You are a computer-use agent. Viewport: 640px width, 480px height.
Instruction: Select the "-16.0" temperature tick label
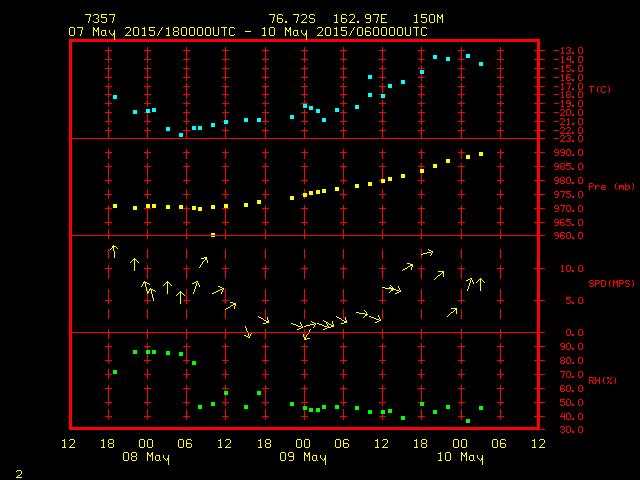click(x=569, y=78)
